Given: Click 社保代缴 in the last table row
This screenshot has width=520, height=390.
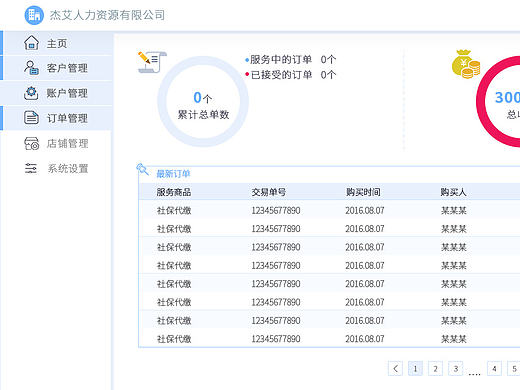Looking at the screenshot, I should coord(174,339).
